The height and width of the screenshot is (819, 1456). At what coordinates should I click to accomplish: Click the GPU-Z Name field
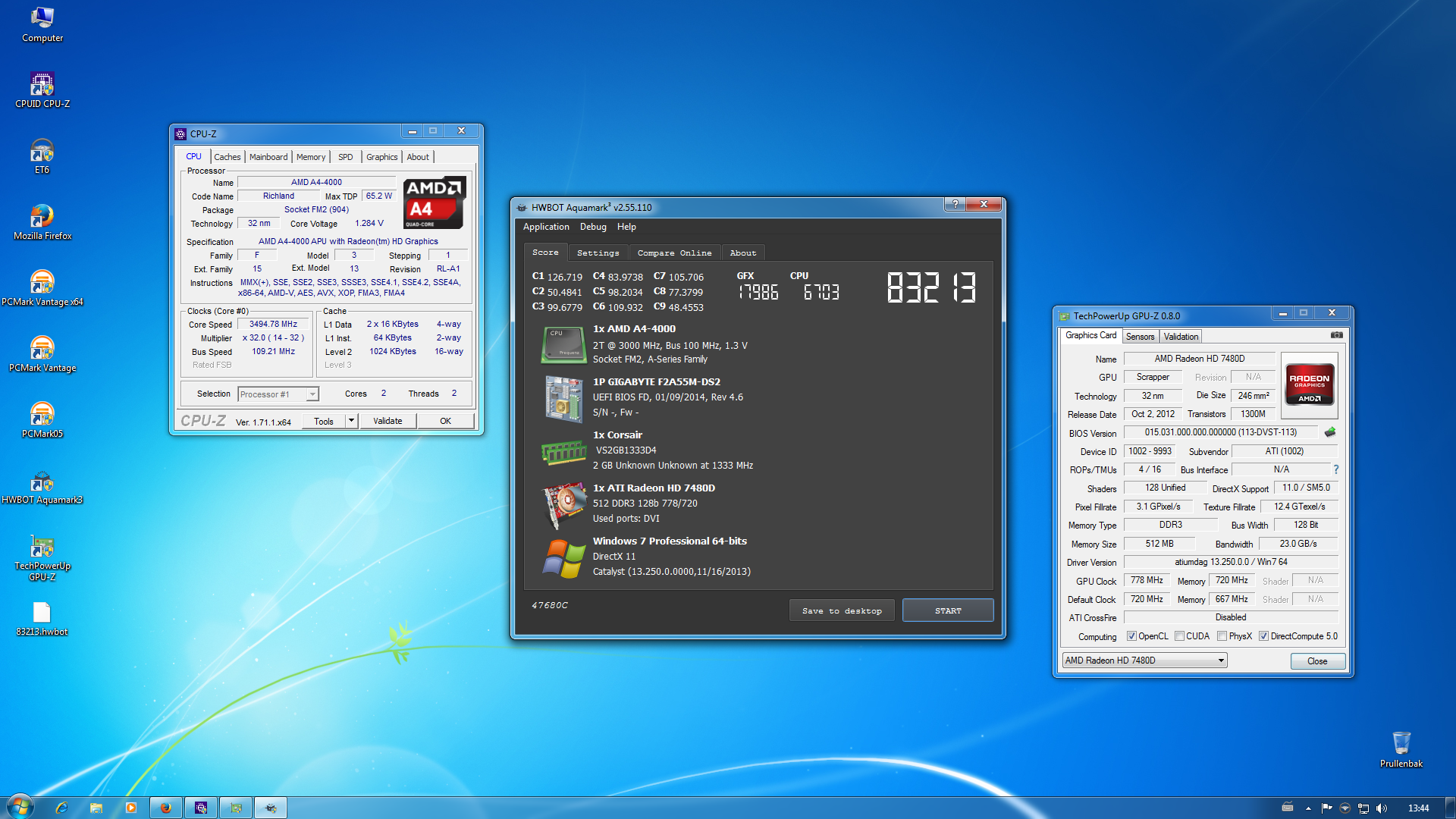pos(1199,359)
